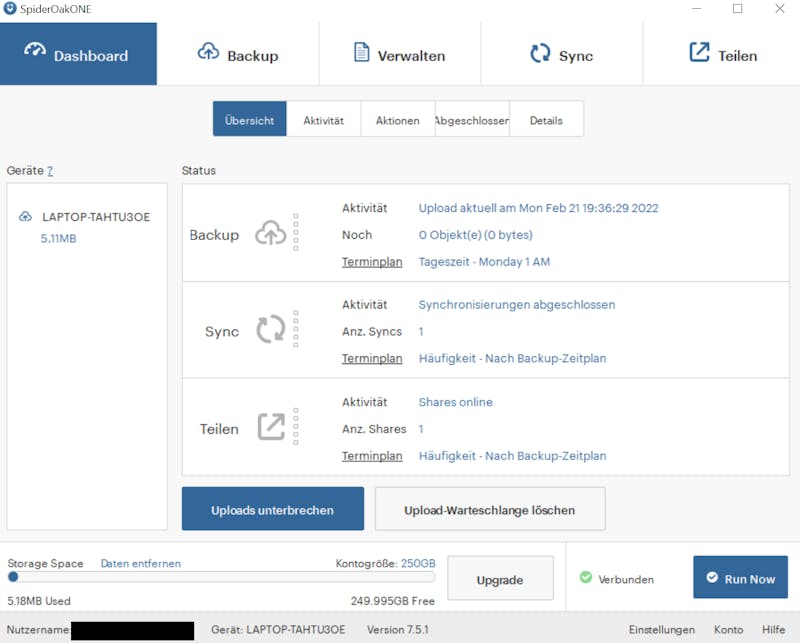Open the Verwalten section

click(x=399, y=54)
